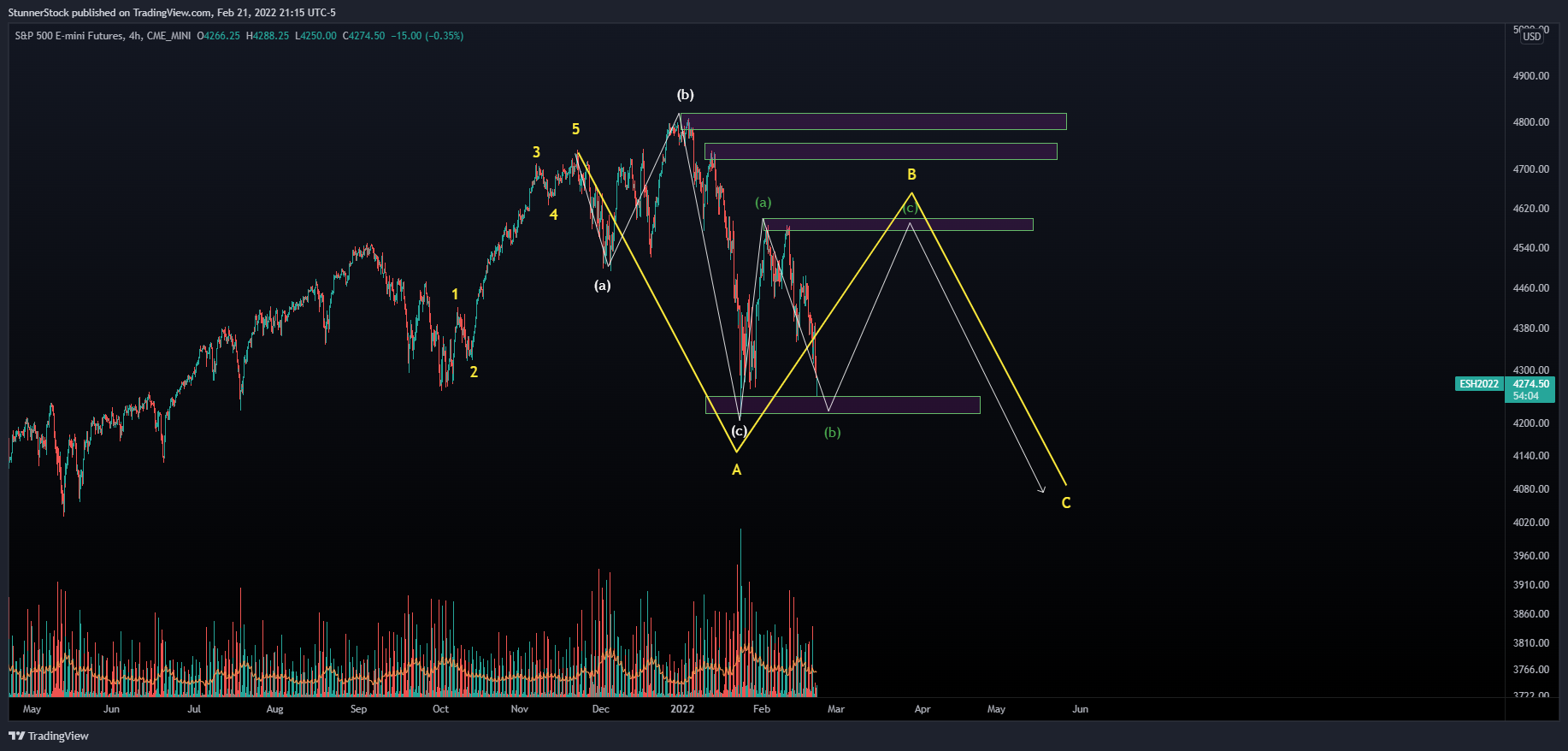Click the StunnerStock published header text

[x=172, y=13]
